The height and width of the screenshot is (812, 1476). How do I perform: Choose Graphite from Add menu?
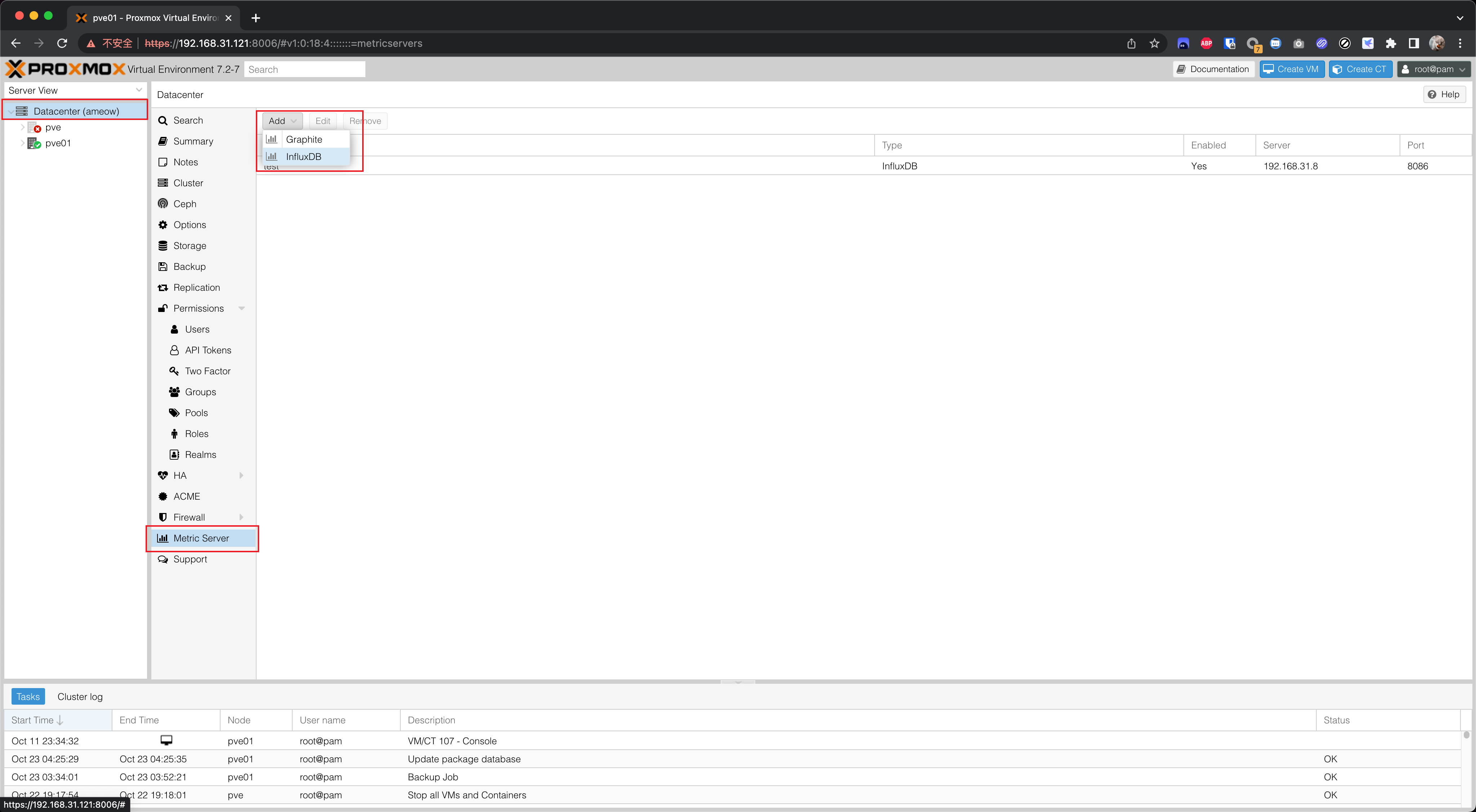[x=304, y=140]
